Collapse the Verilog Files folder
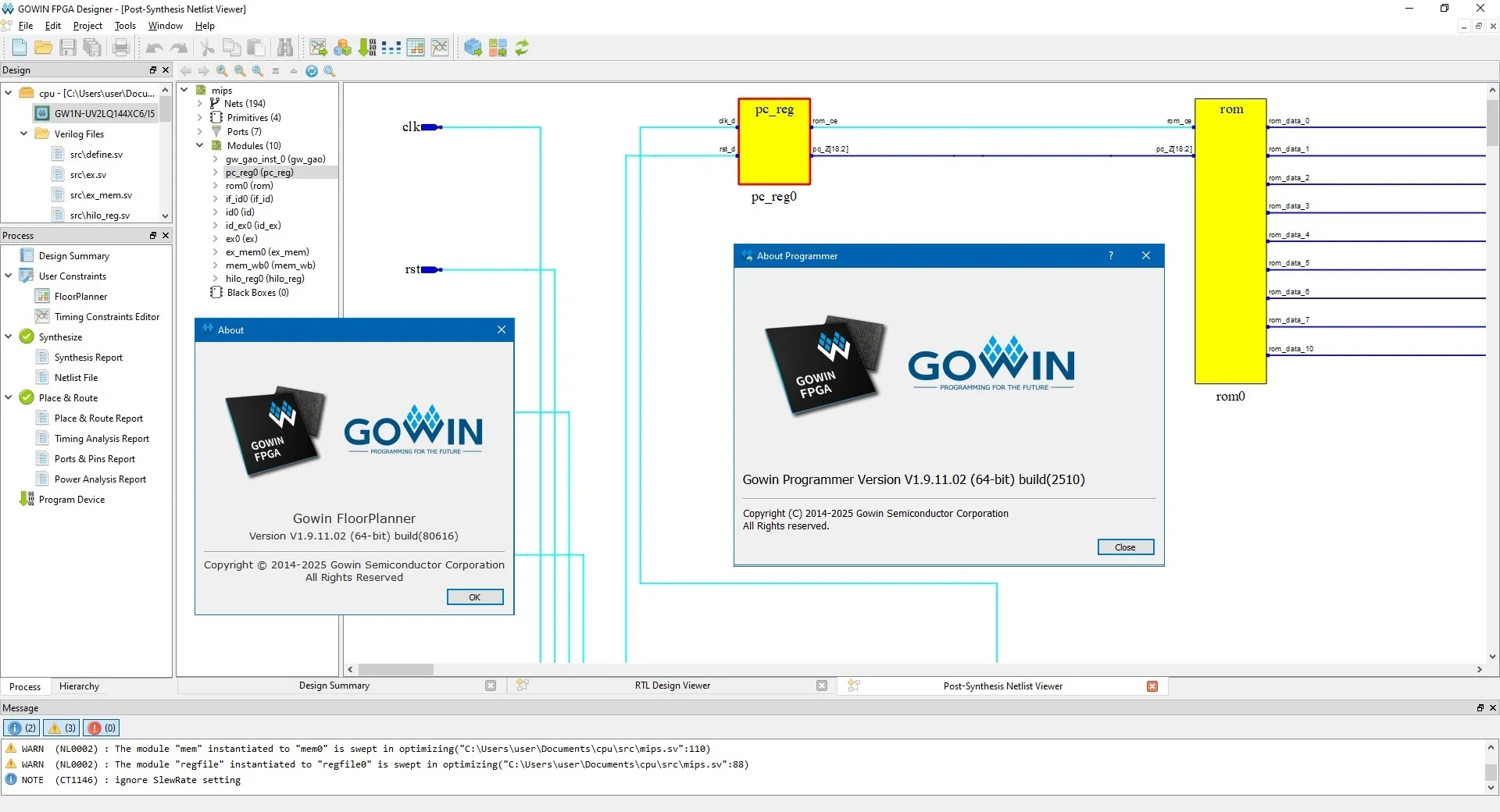The height and width of the screenshot is (812, 1500). (23, 134)
